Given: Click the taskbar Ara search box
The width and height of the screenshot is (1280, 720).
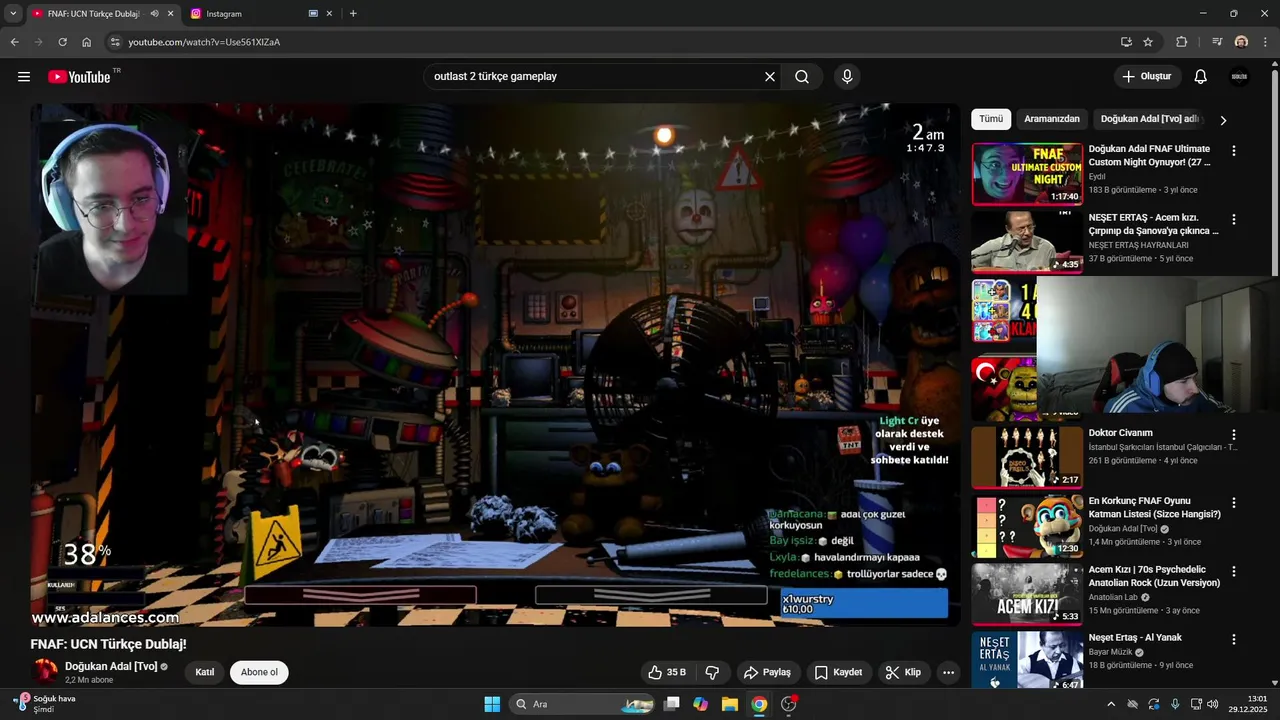Looking at the screenshot, I should (583, 704).
